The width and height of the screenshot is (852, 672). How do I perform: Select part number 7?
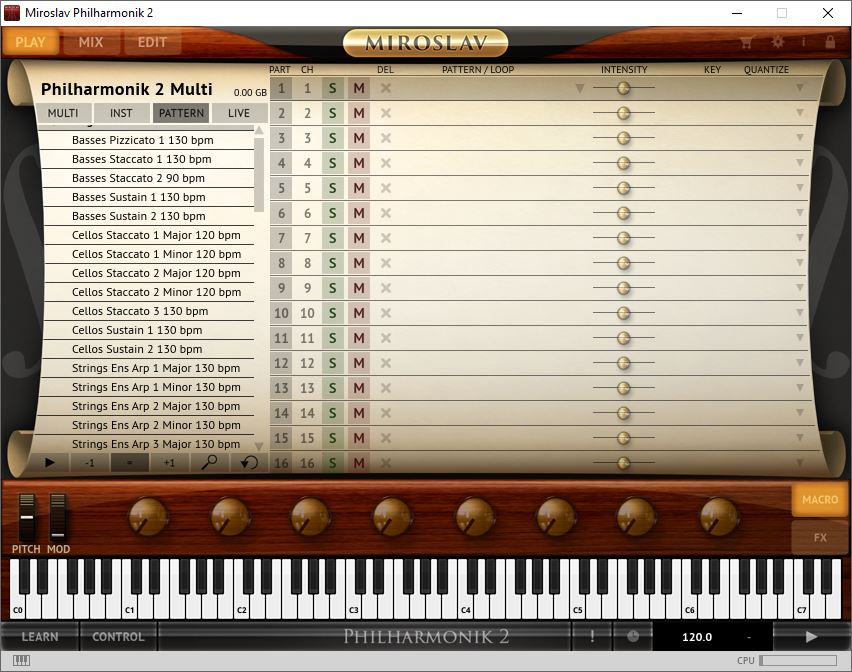pos(281,238)
